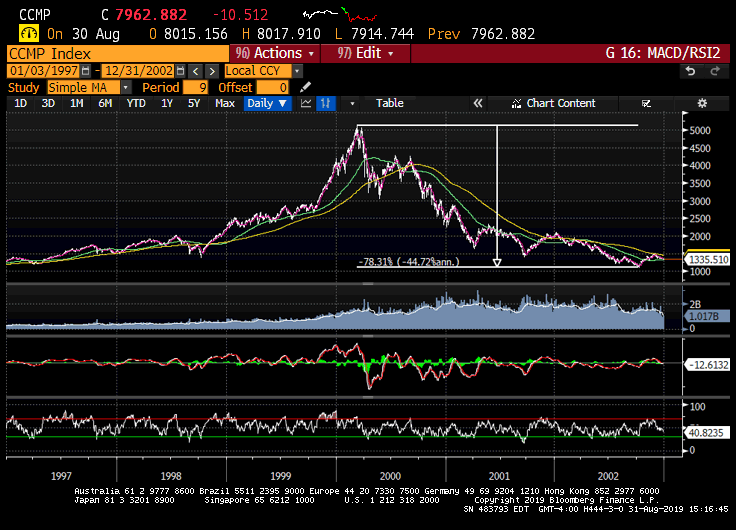Open the Chart Content panel

click(x=553, y=103)
